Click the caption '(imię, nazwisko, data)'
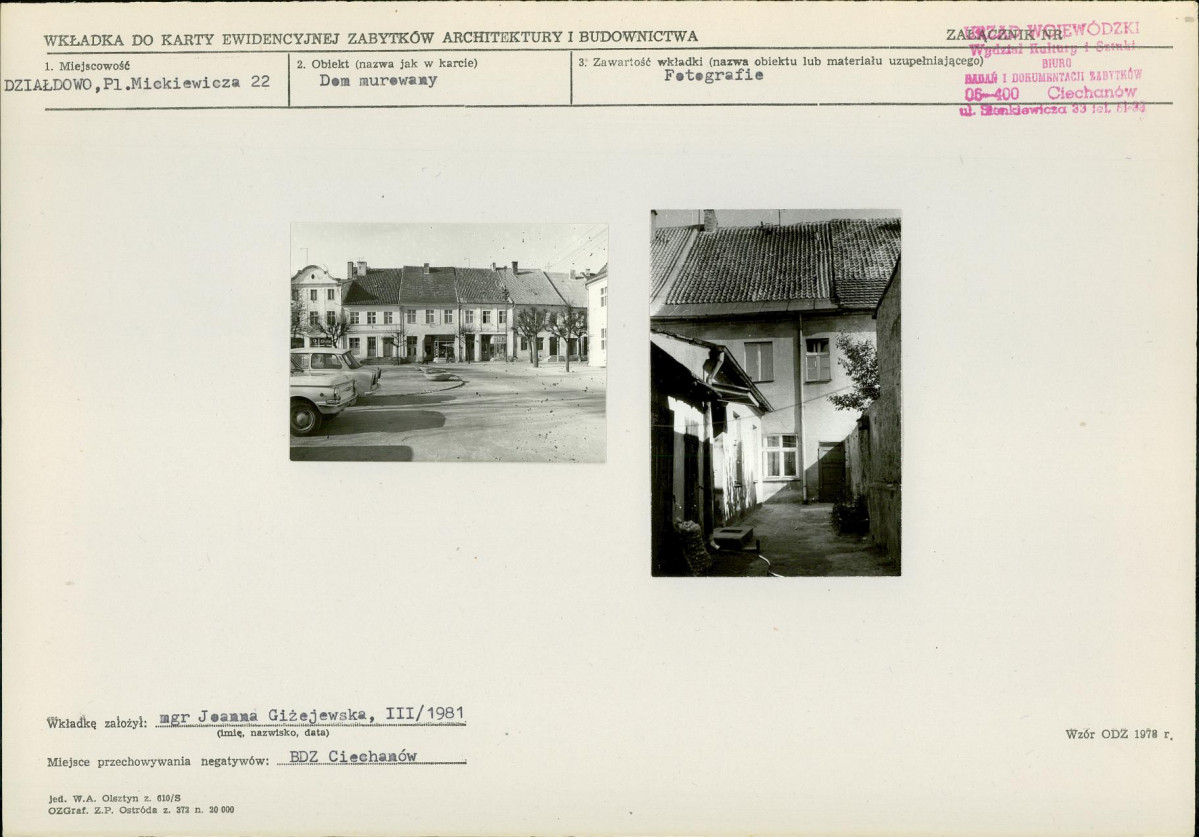Image resolution: width=1199 pixels, height=837 pixels. (x=273, y=733)
